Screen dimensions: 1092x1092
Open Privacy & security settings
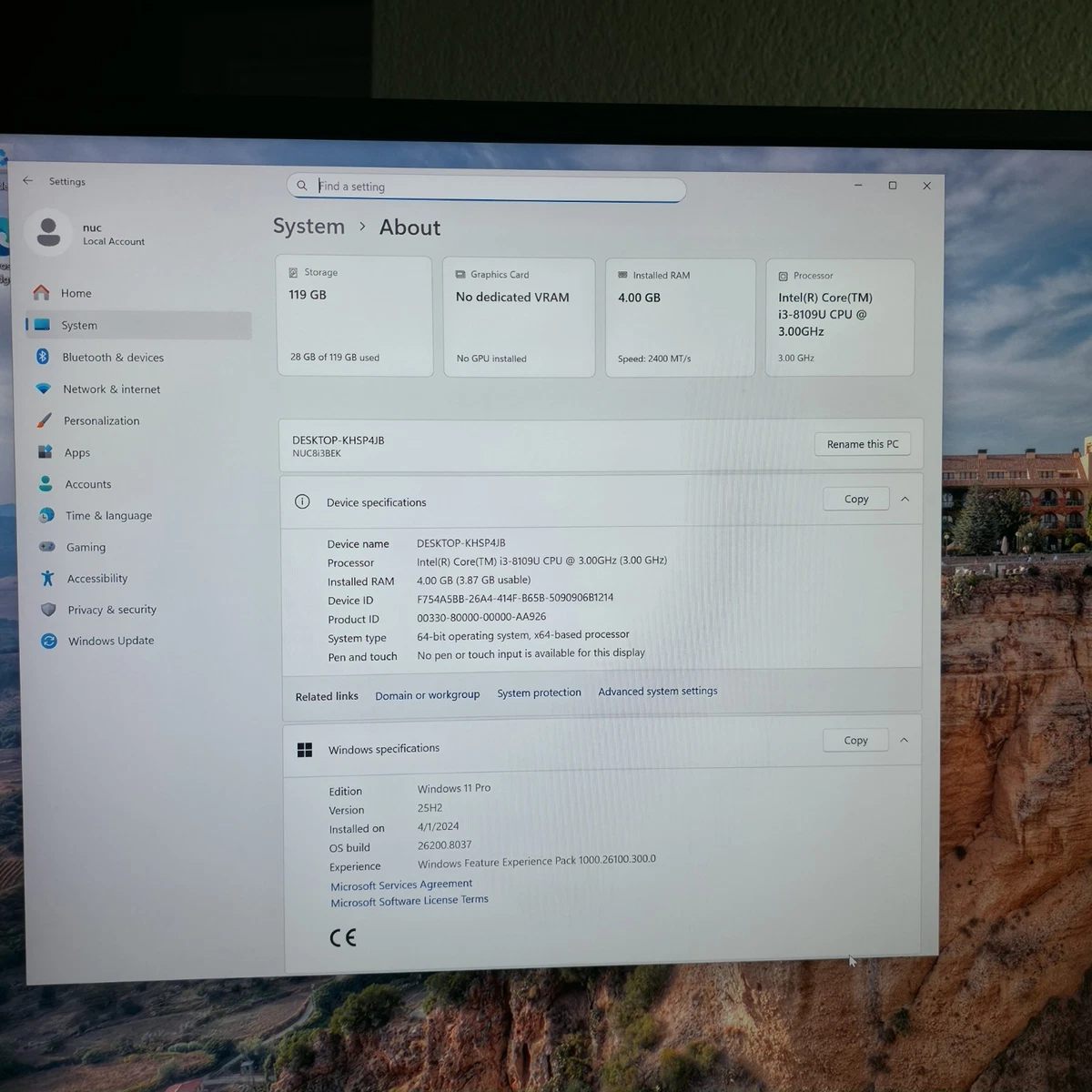(143, 610)
